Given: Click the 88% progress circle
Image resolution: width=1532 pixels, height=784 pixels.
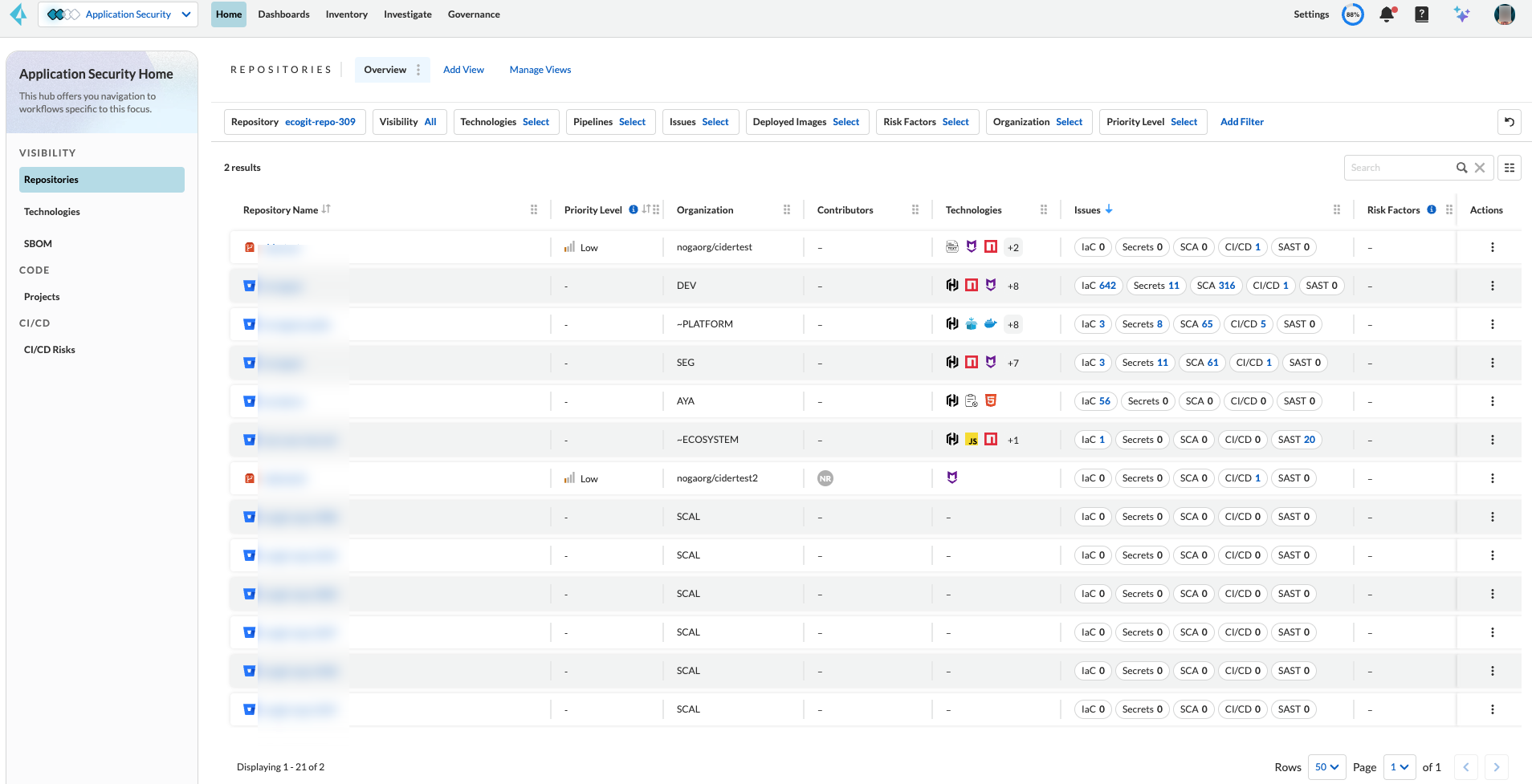Looking at the screenshot, I should pyautogui.click(x=1353, y=14).
